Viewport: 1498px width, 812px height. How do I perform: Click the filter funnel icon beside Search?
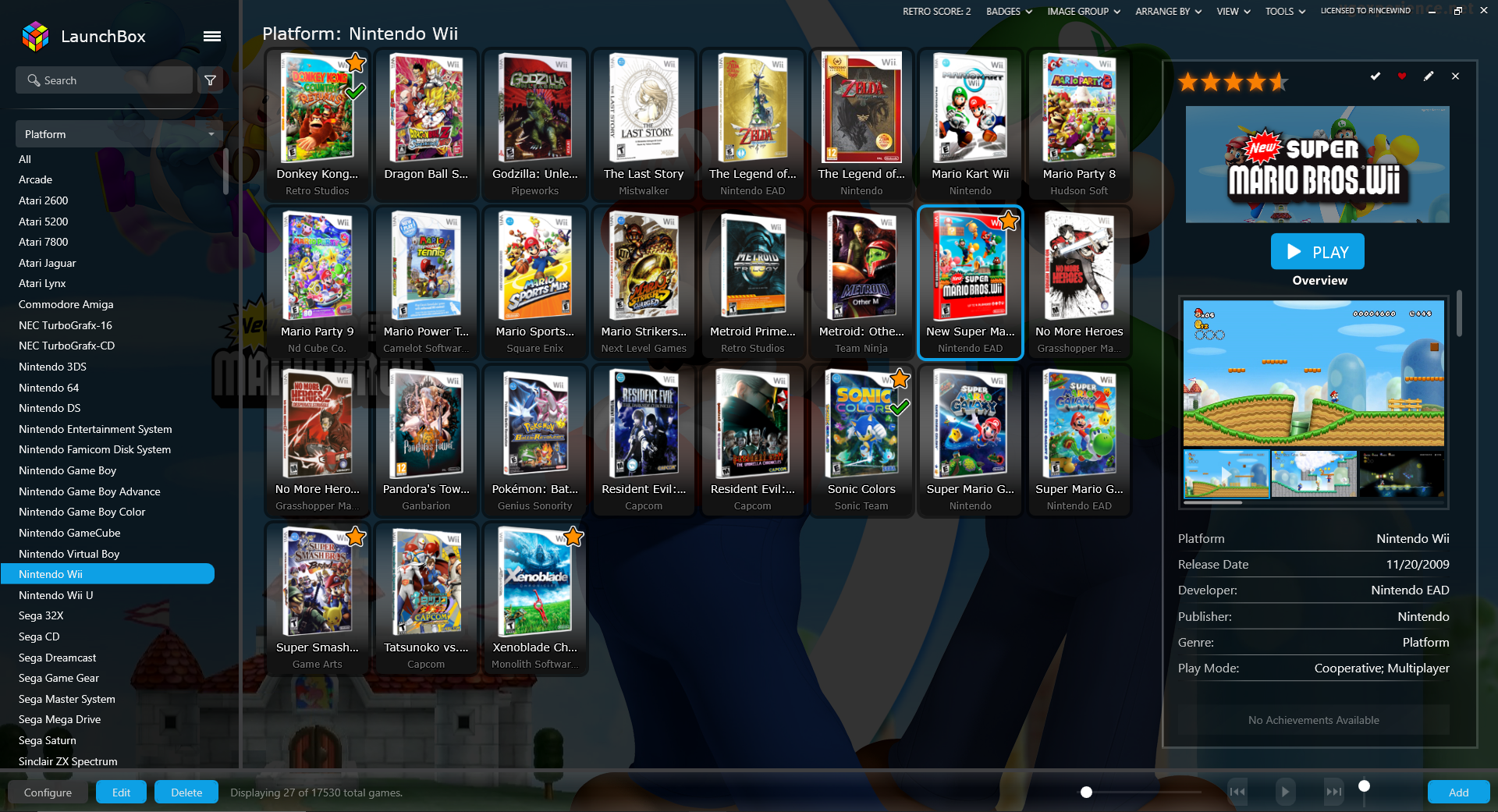pos(211,80)
